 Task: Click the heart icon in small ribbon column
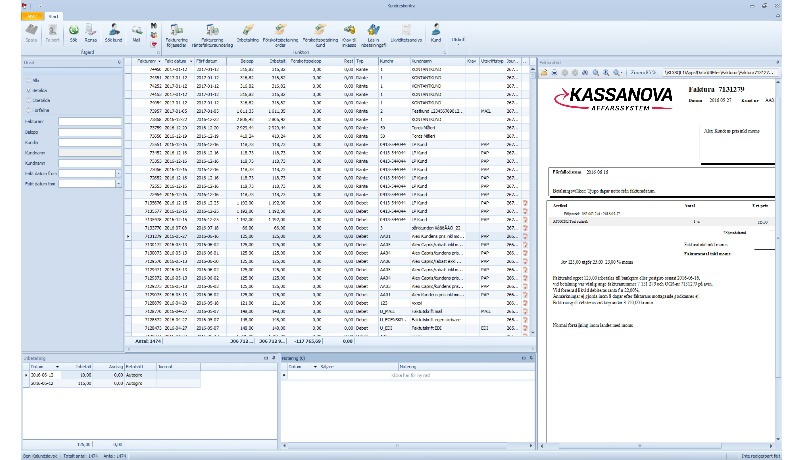154,44
